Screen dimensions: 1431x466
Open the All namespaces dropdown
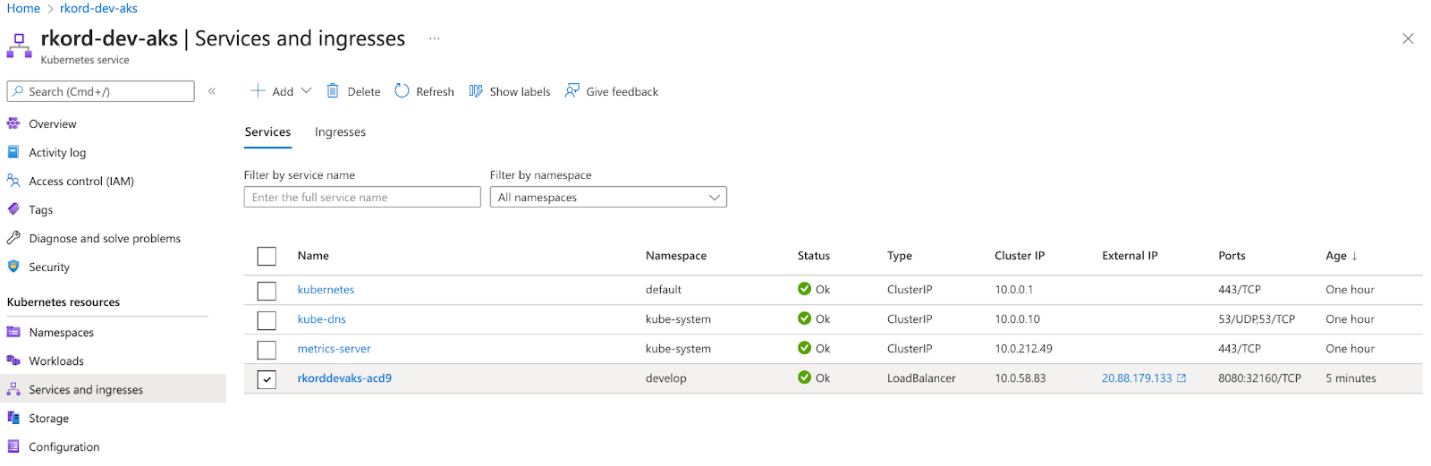[x=608, y=197]
